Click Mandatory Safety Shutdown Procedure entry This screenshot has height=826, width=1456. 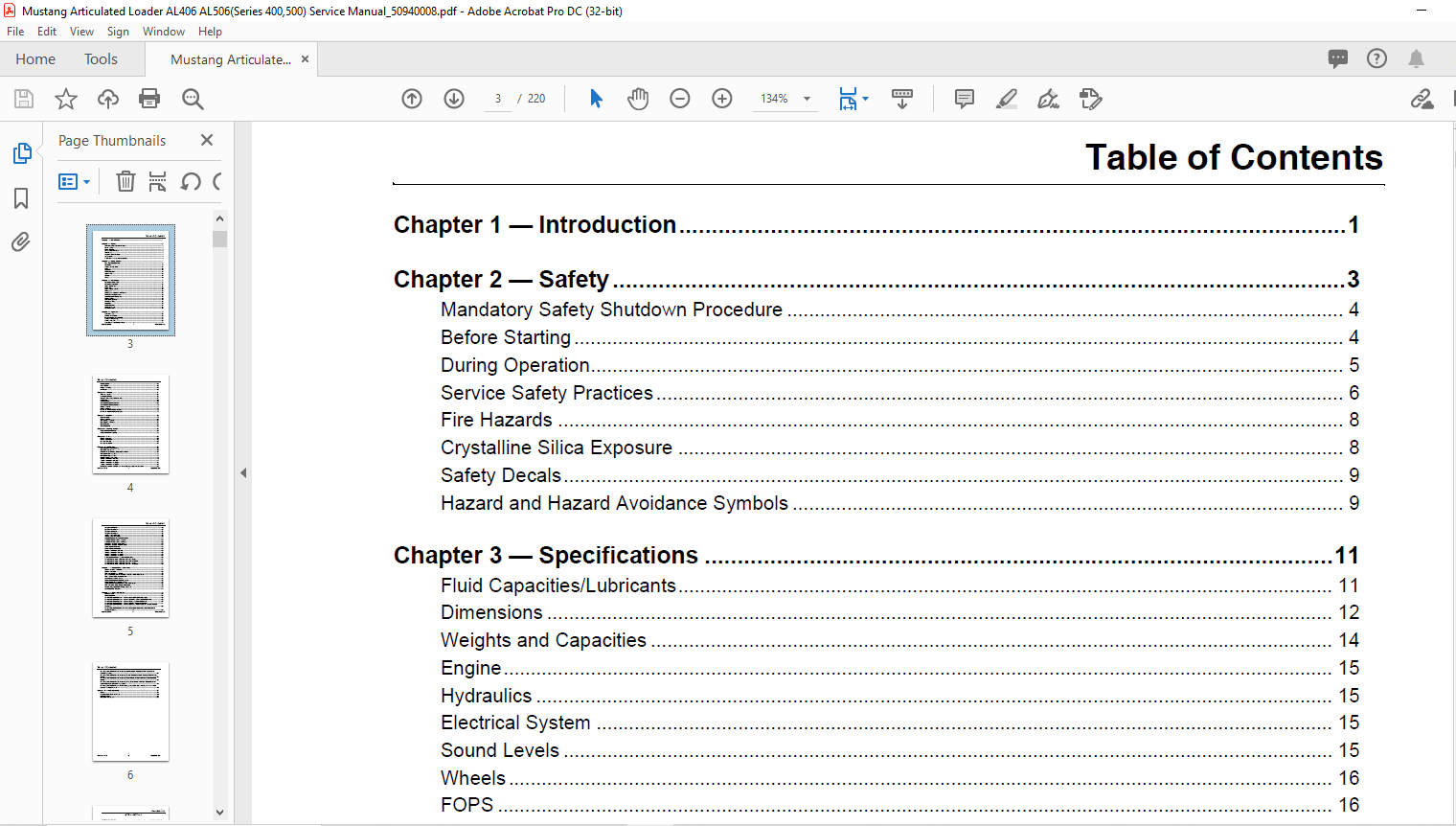pyautogui.click(x=899, y=310)
